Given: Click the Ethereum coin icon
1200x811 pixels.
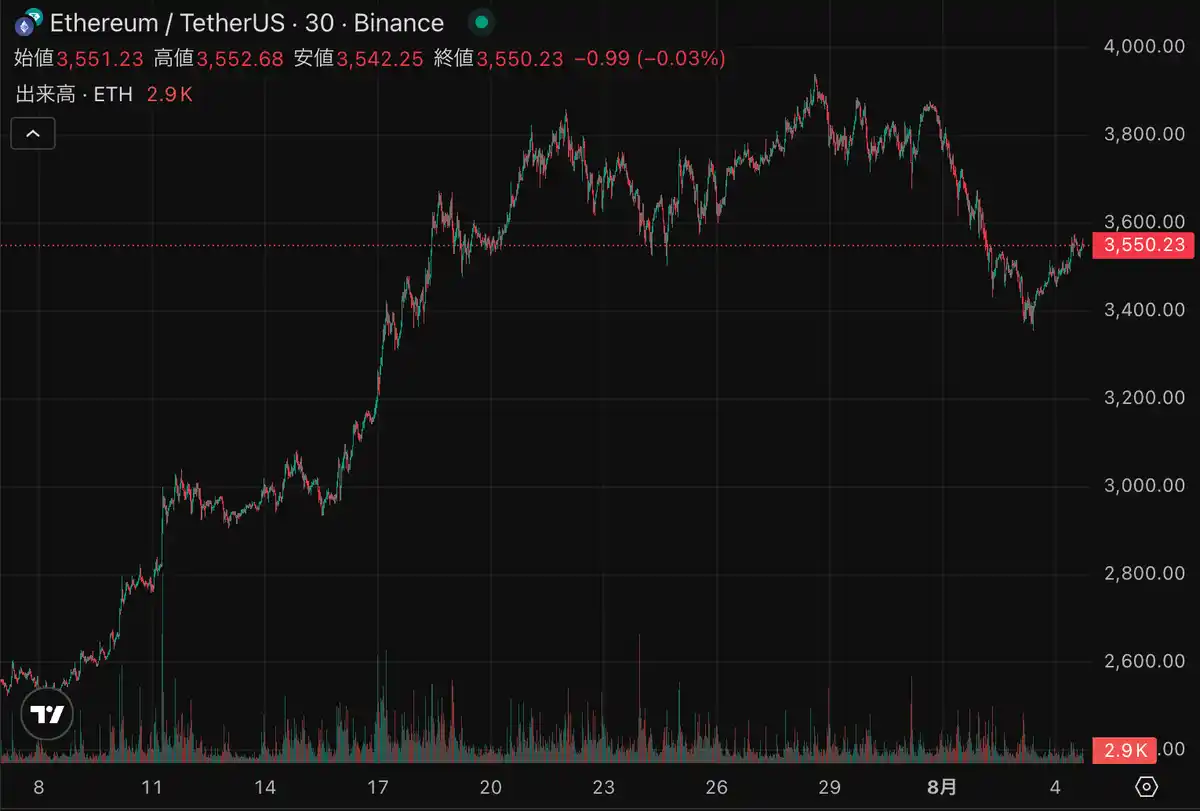Looking at the screenshot, I should click(27, 23).
